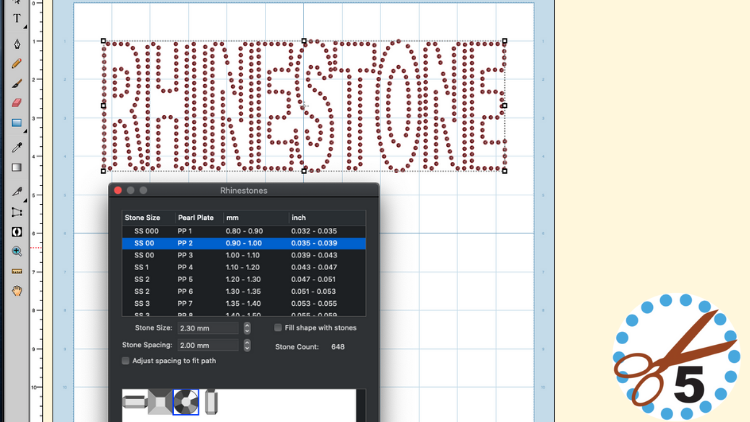Select the Zoom magnifier tool

point(17,251)
